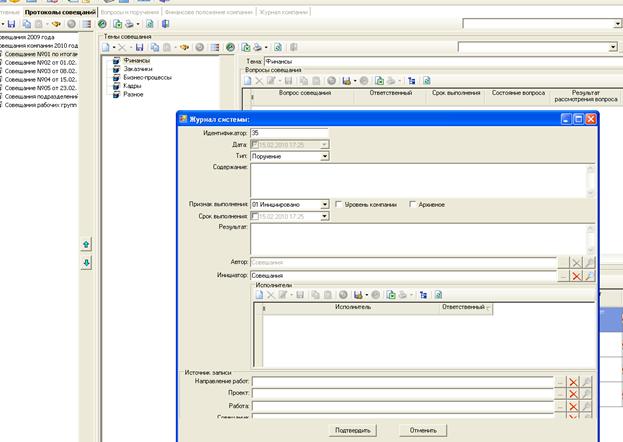
Task: Switch to the Протоколы совещаний tab
Action: [59, 10]
